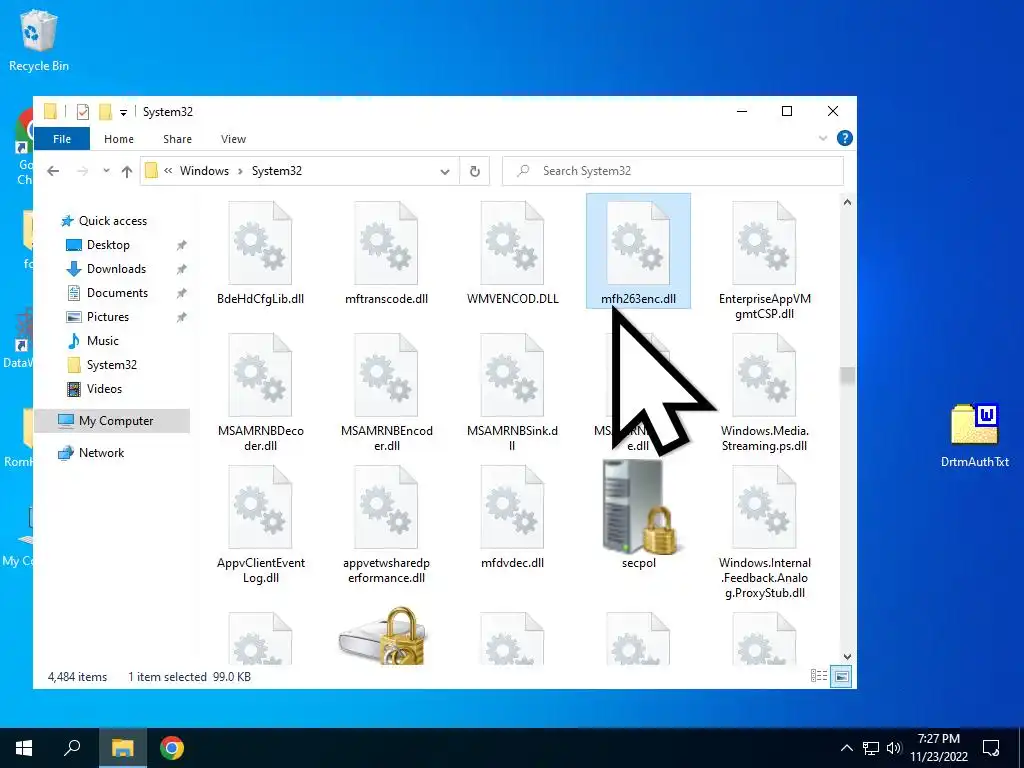Screen dimensions: 1024x768
Task: Click Windows in the breadcrumb path
Action: pos(204,171)
